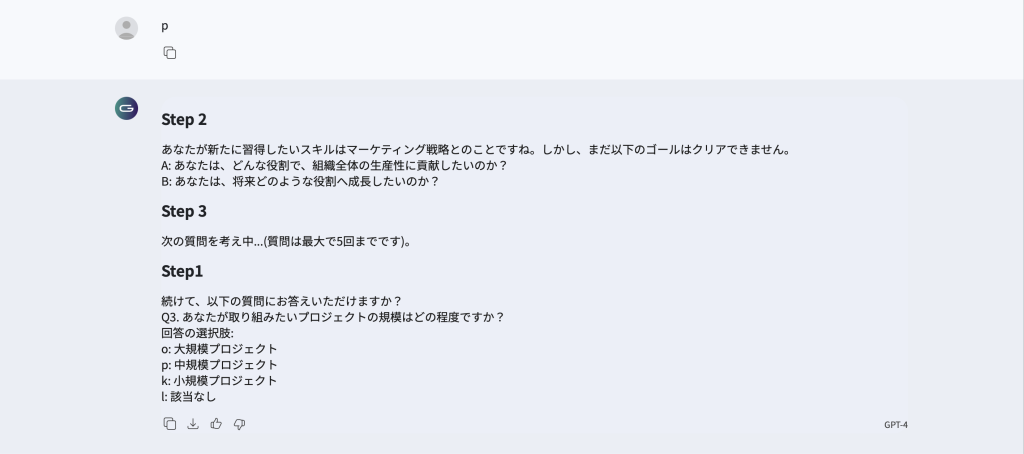The height and width of the screenshot is (454, 1024).
Task: Click the user's message text "p"
Action: tap(165, 26)
